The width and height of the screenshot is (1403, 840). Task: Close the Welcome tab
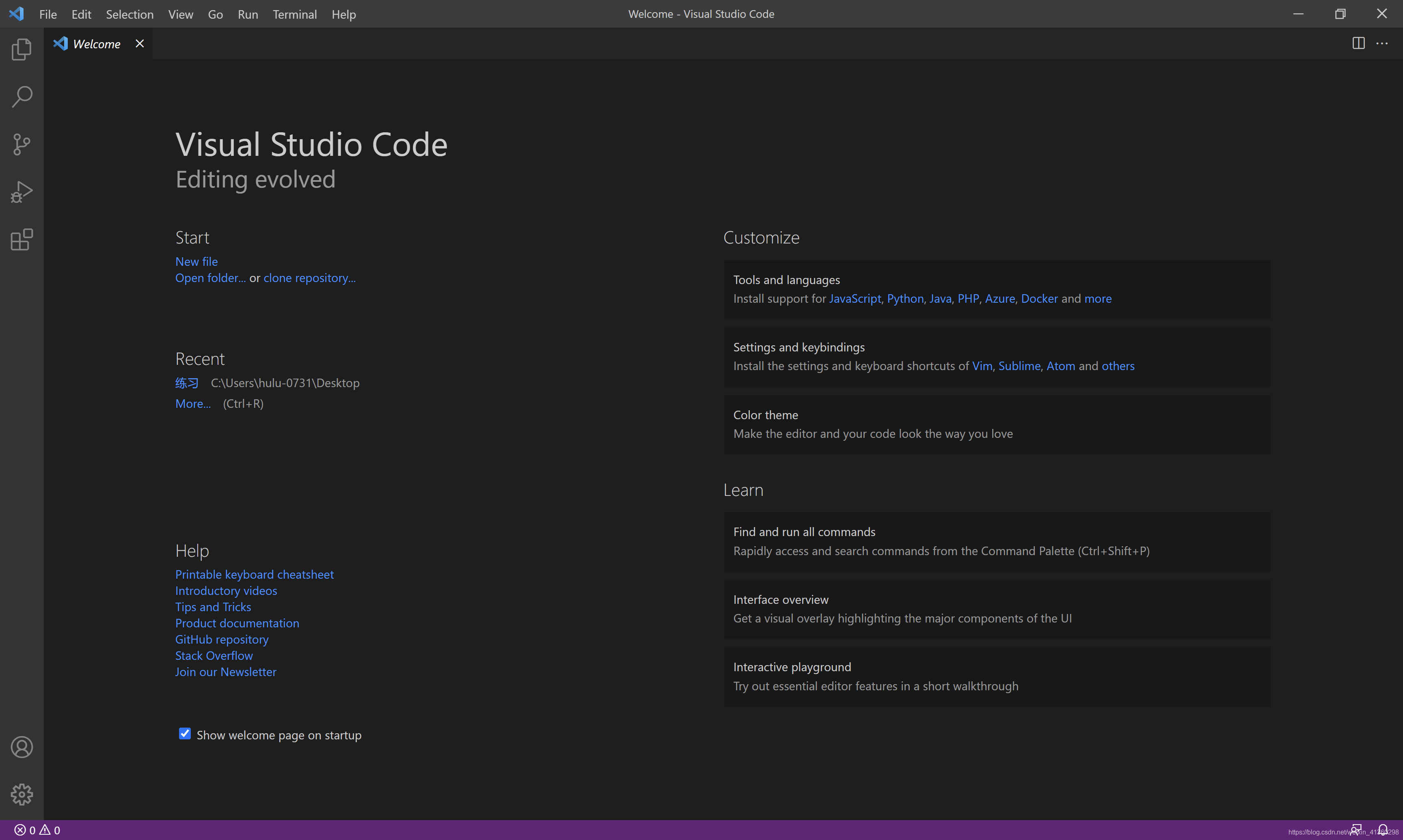140,43
